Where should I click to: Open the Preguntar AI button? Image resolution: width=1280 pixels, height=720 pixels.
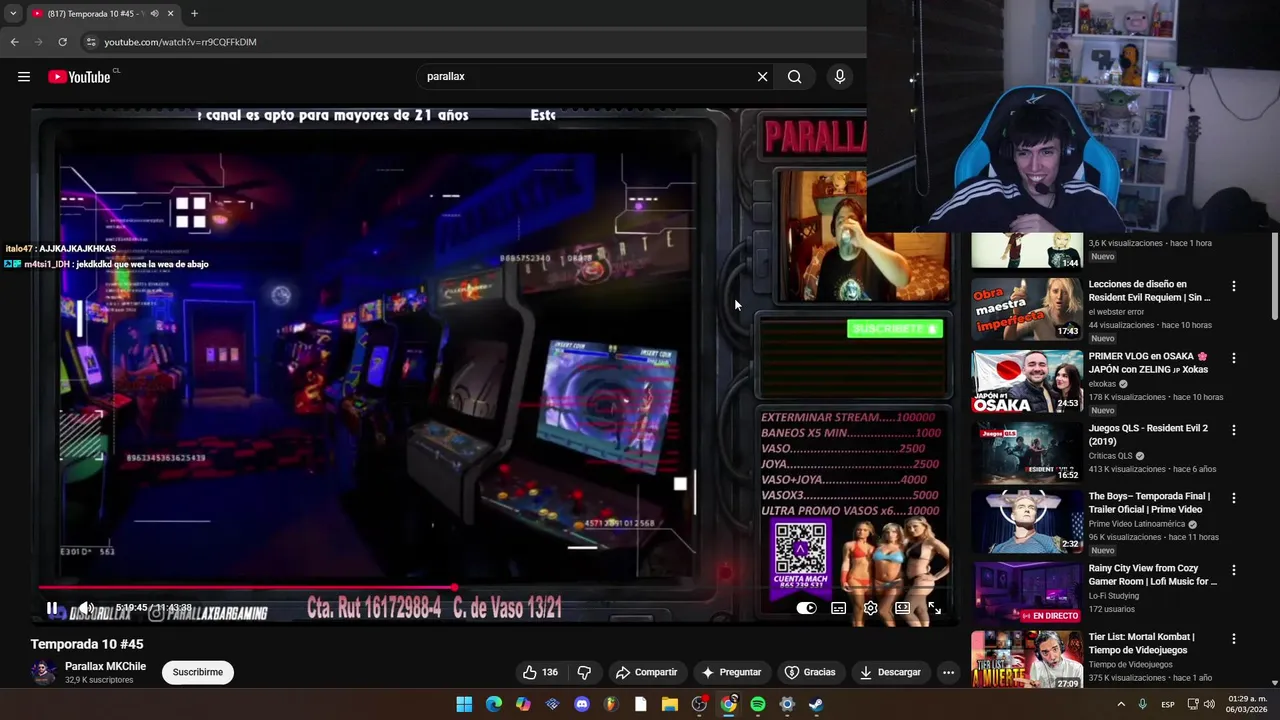[x=731, y=672]
